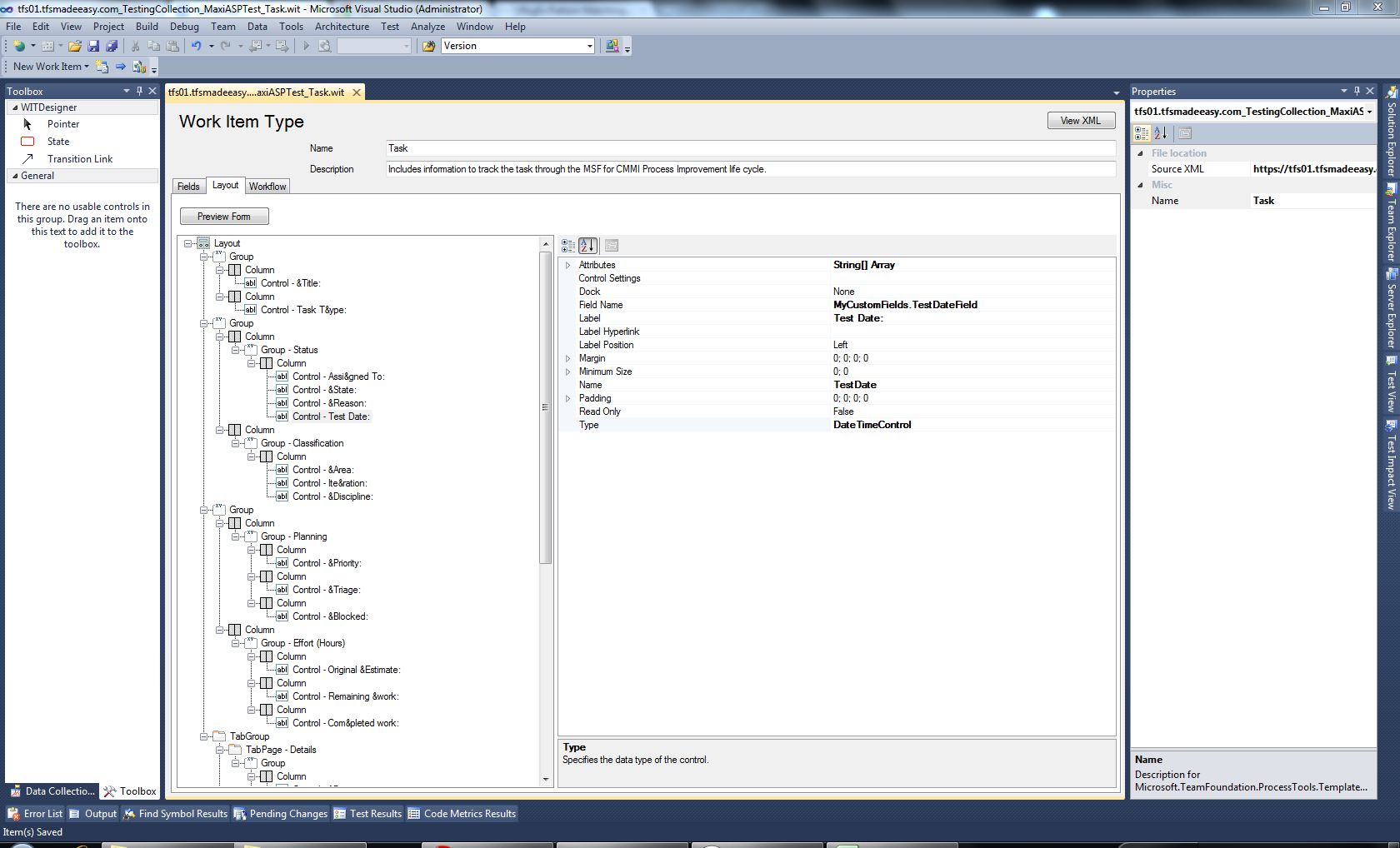Click the View XML button
This screenshot has height=848, width=1400.
[1081, 121]
